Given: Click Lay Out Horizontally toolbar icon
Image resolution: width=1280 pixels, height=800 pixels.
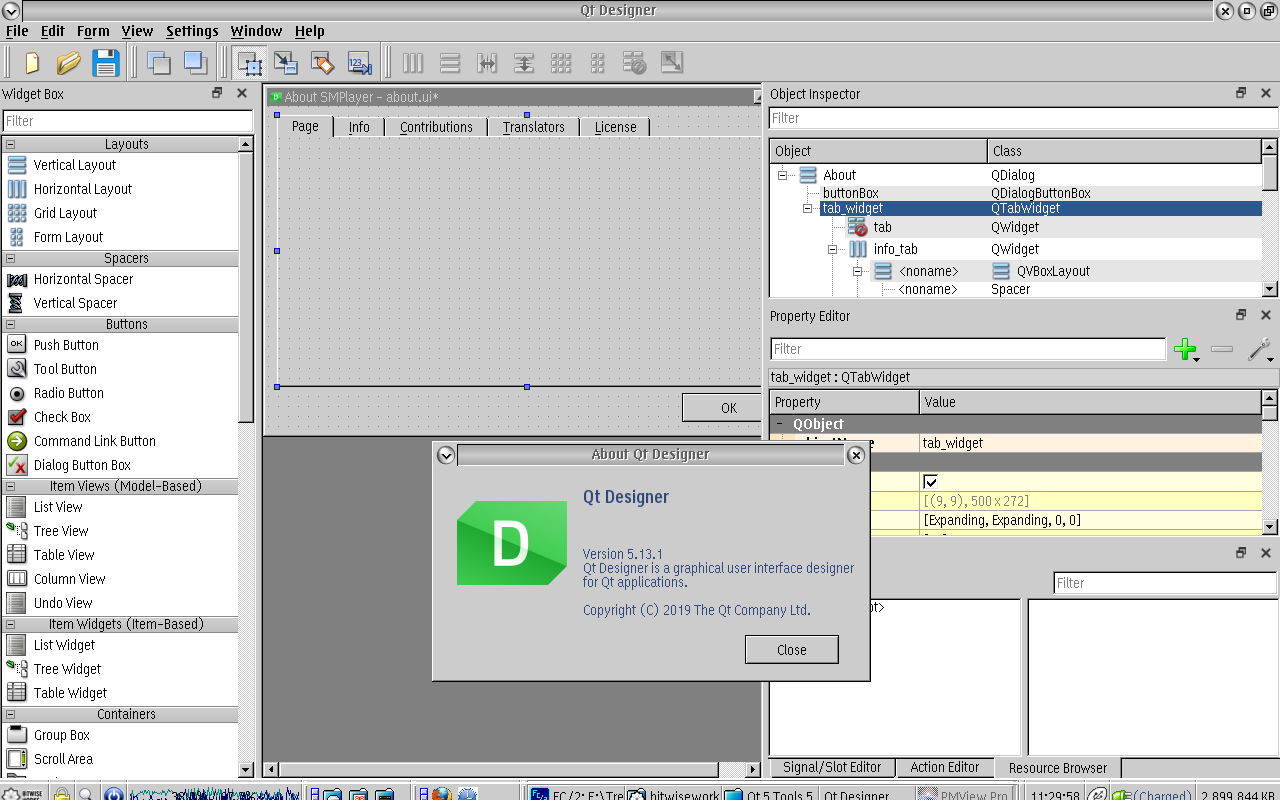Looking at the screenshot, I should (413, 63).
